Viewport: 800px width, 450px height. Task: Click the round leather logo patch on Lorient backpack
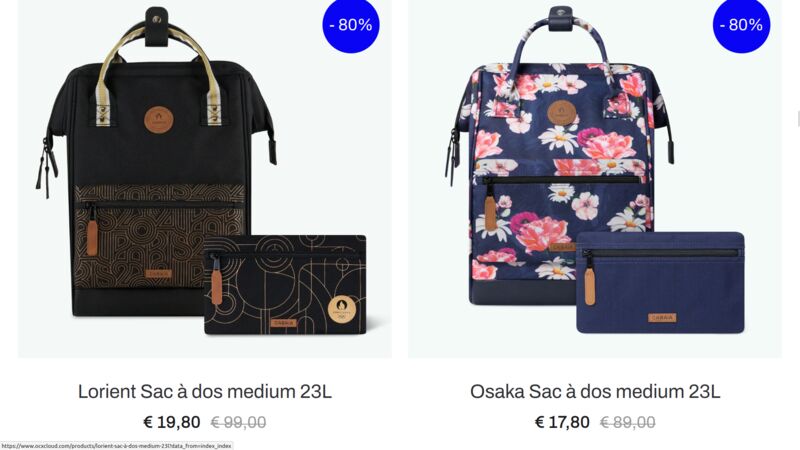click(159, 121)
